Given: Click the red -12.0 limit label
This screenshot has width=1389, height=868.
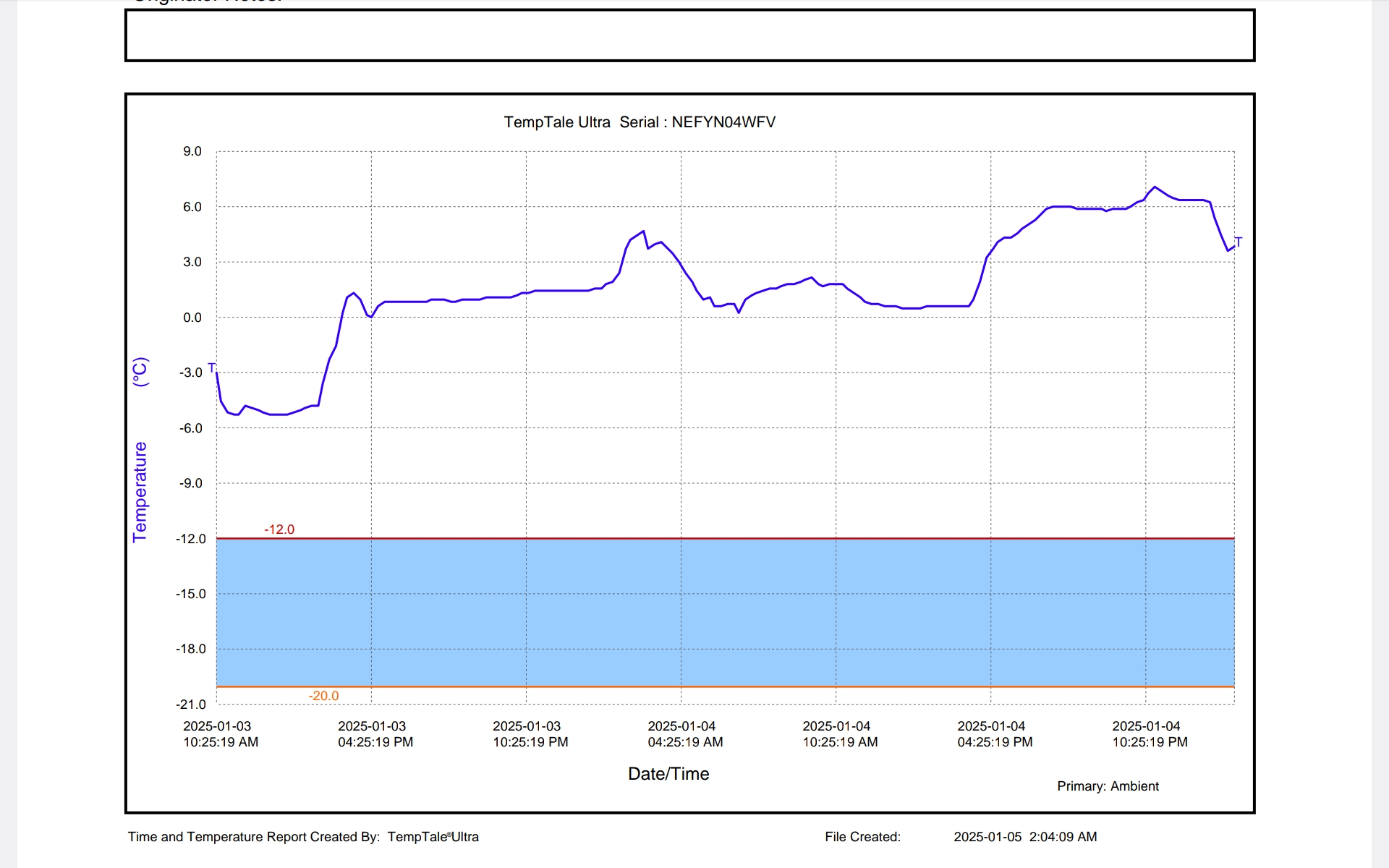Looking at the screenshot, I should 279,529.
